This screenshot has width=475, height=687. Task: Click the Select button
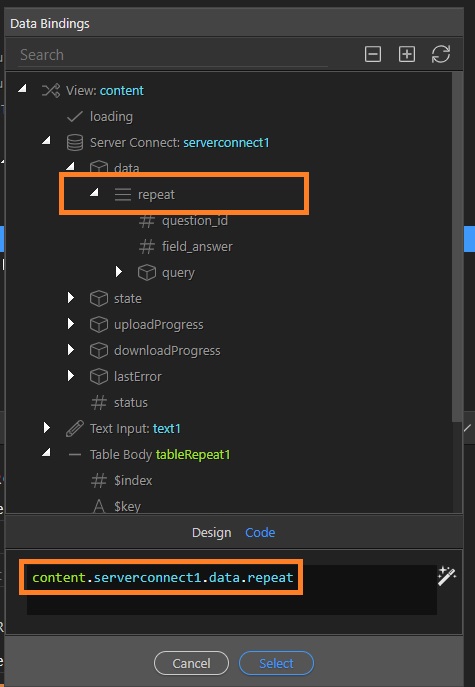click(276, 663)
